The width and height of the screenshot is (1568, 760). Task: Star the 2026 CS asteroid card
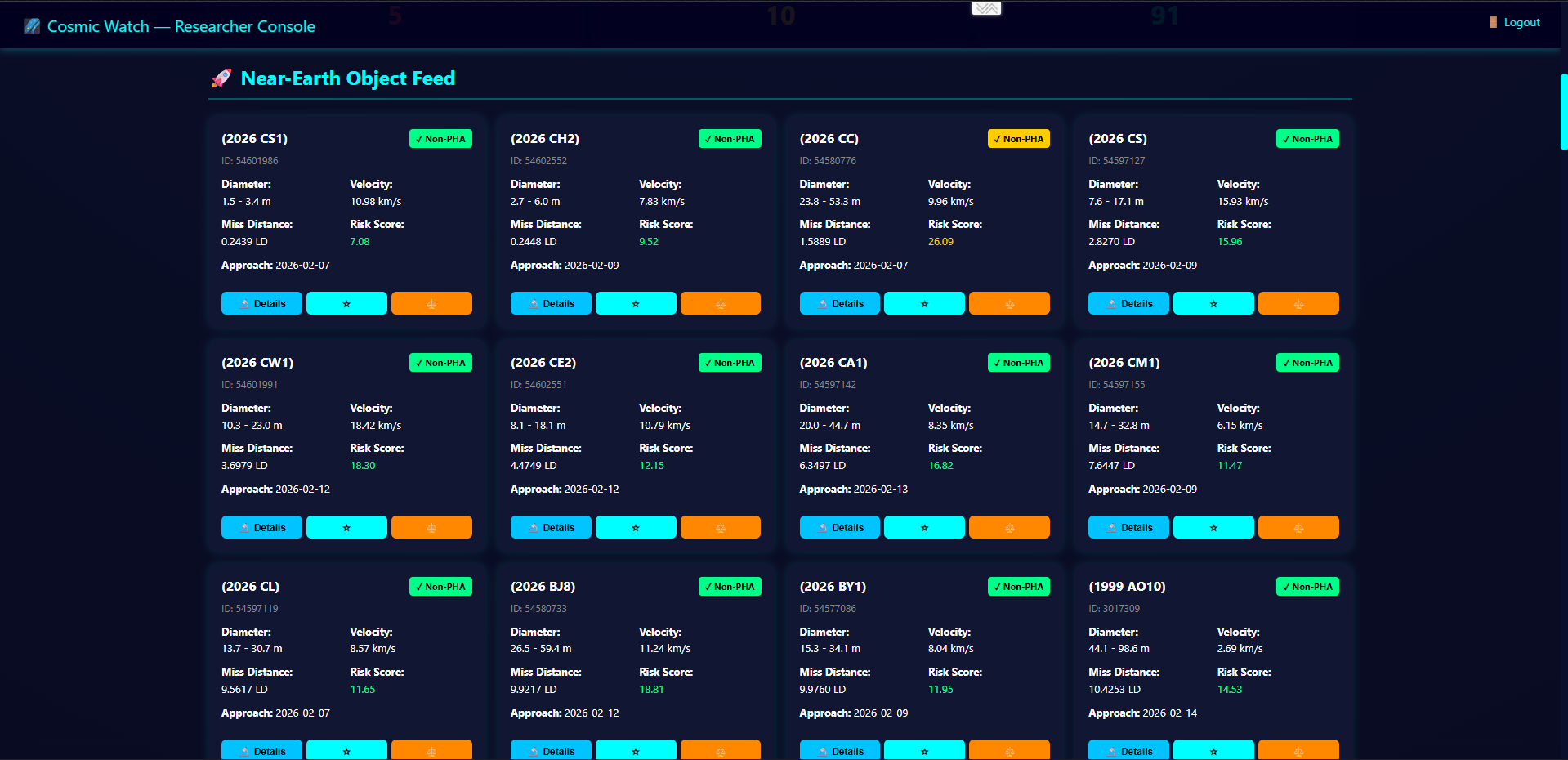(x=1213, y=303)
